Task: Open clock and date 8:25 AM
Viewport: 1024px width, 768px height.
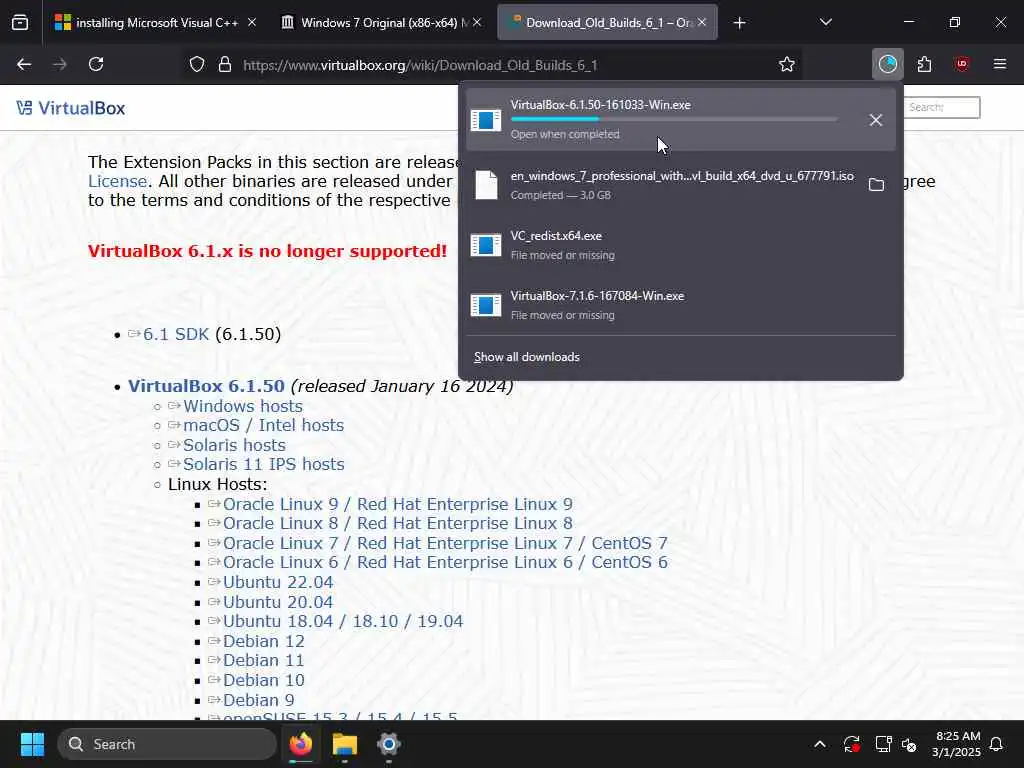Action: pos(956,744)
